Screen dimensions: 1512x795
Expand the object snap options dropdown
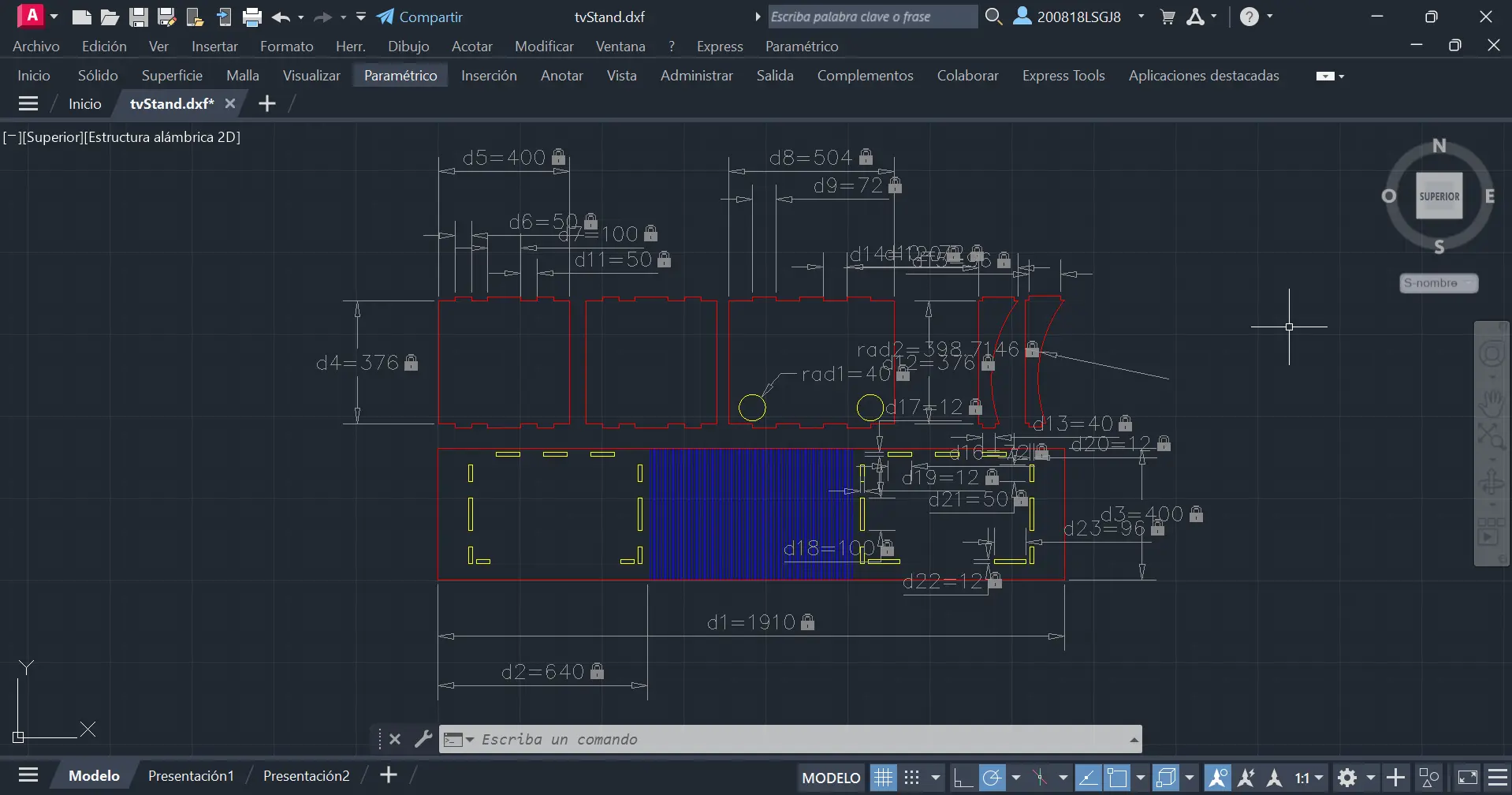click(x=1141, y=778)
